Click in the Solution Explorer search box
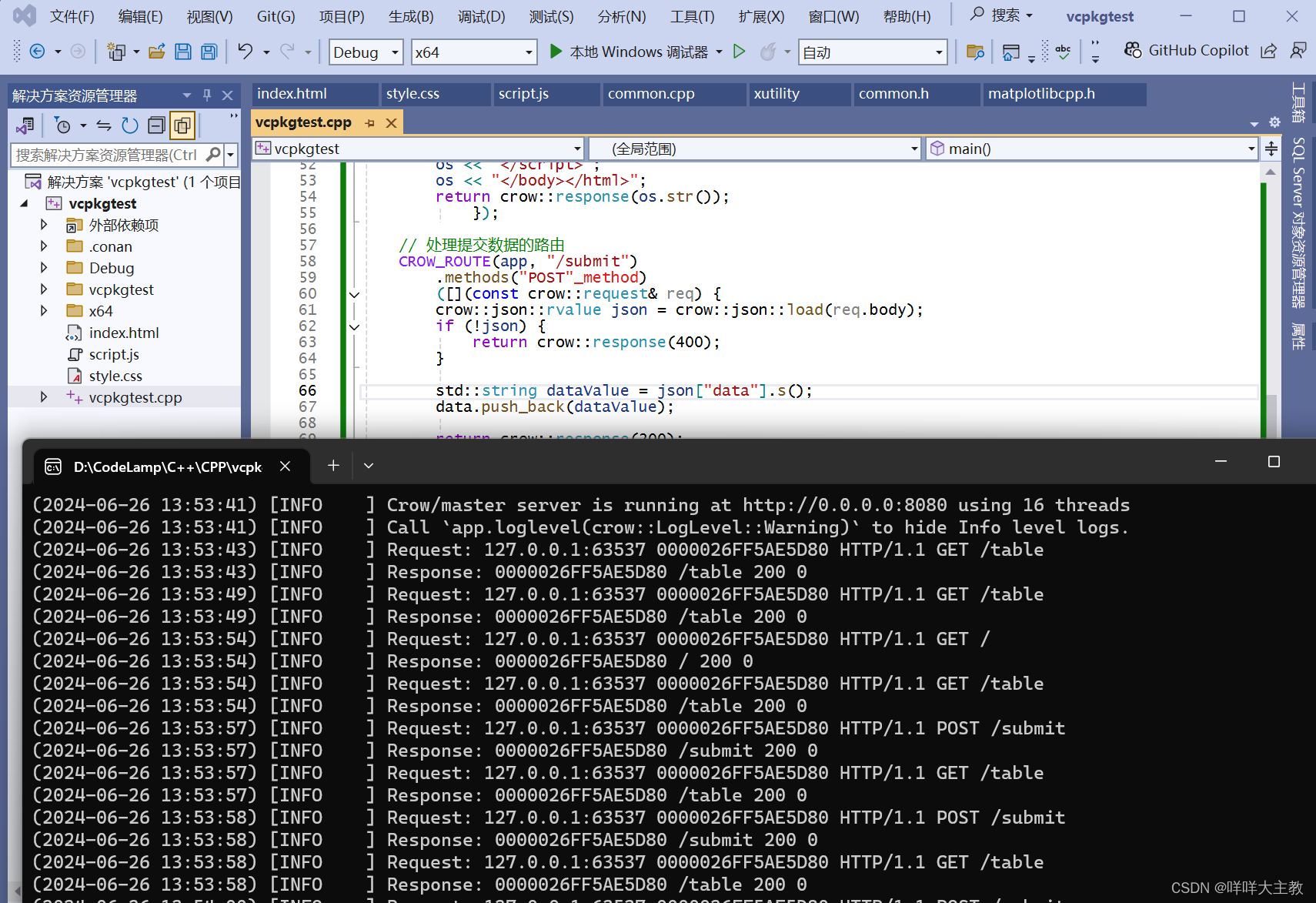Viewport: 1316px width, 903px height. (x=115, y=154)
